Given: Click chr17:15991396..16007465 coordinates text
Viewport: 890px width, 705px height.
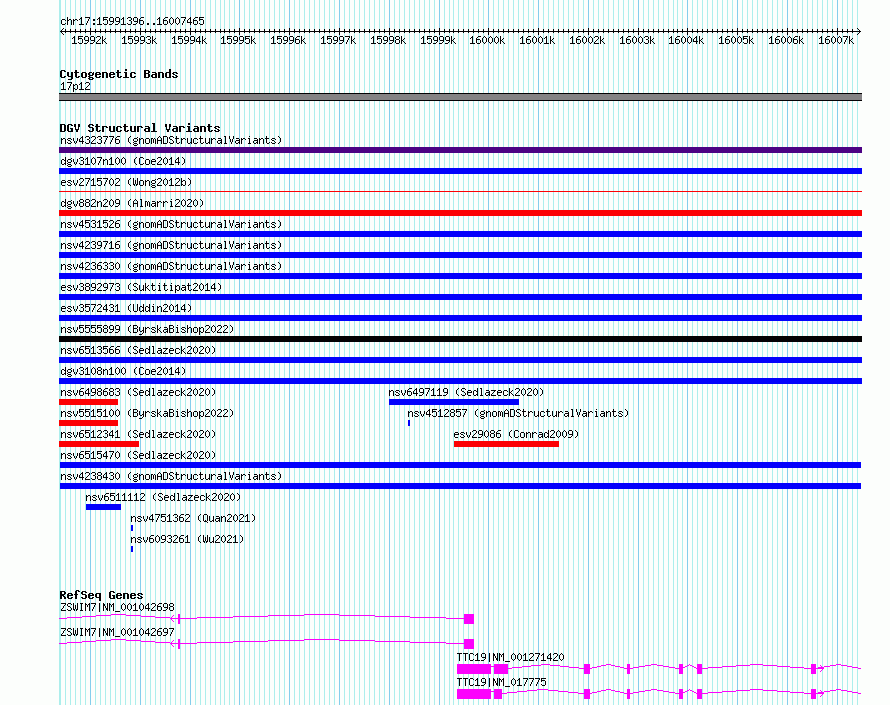Looking at the screenshot, I should coord(132,22).
